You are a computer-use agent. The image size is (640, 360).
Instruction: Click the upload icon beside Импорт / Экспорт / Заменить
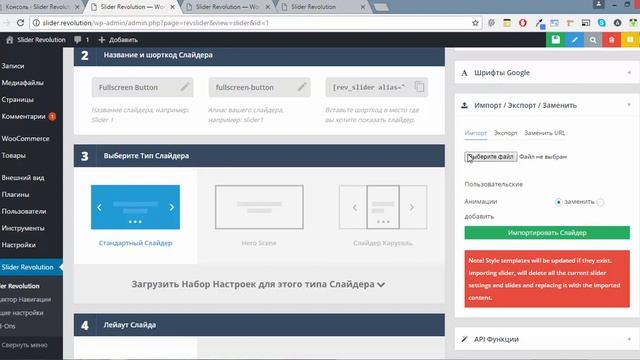click(x=464, y=105)
